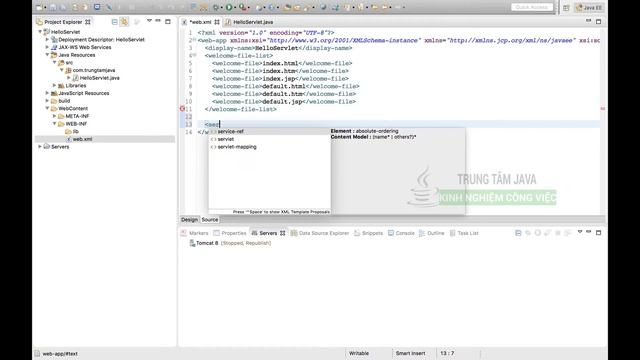
Task: Select web.xml in Project Explorer tree
Action: (82, 139)
